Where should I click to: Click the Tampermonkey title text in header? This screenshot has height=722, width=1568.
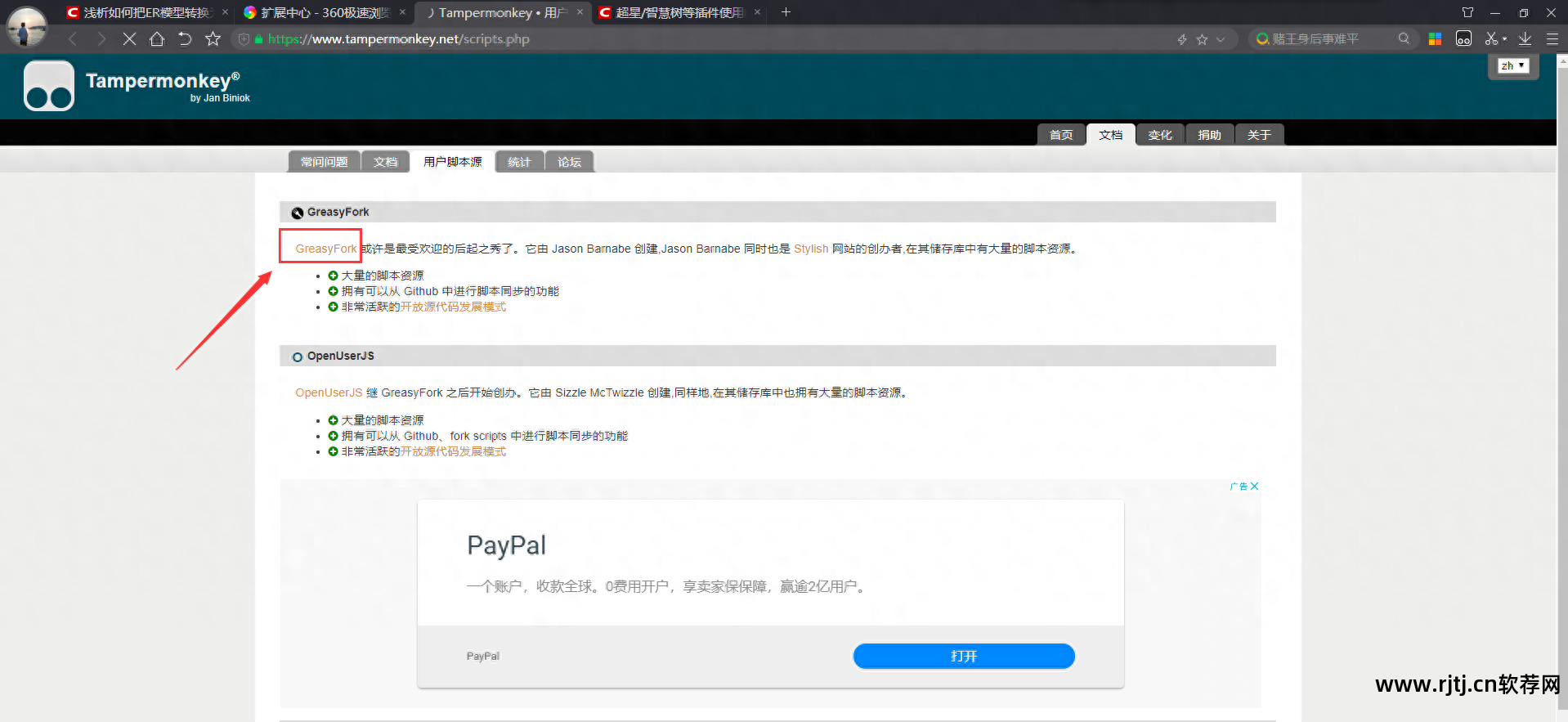[x=163, y=80]
